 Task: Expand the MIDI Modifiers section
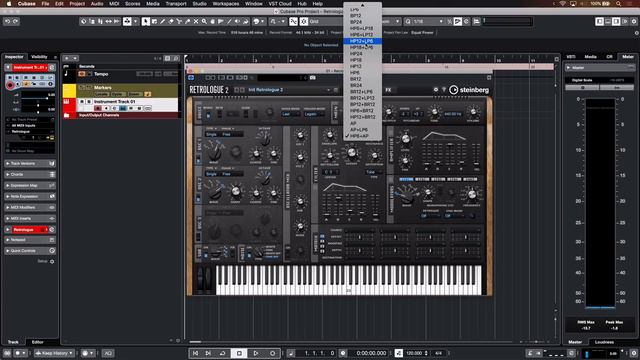pos(30,207)
